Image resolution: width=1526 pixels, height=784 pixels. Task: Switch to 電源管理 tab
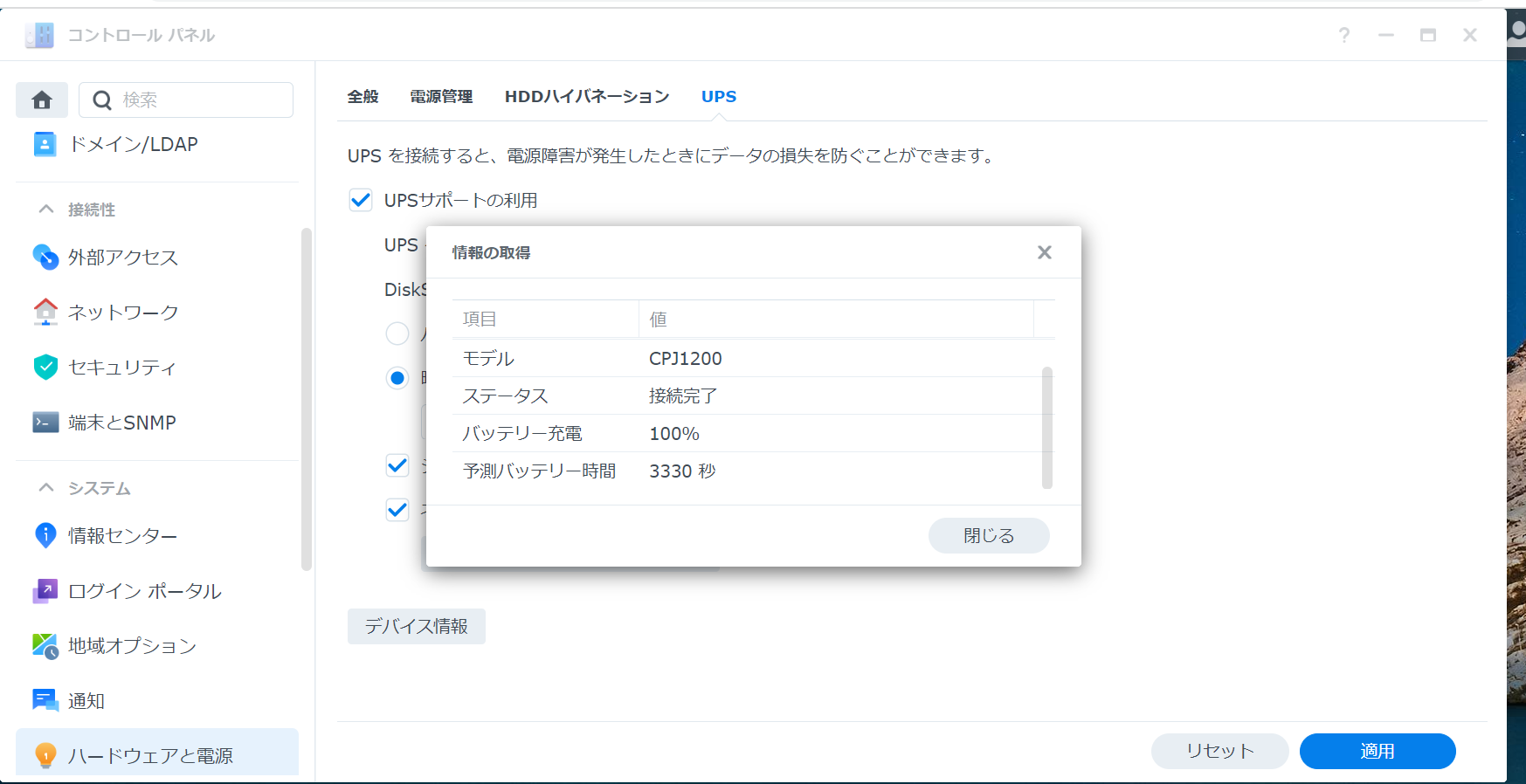pyautogui.click(x=441, y=97)
